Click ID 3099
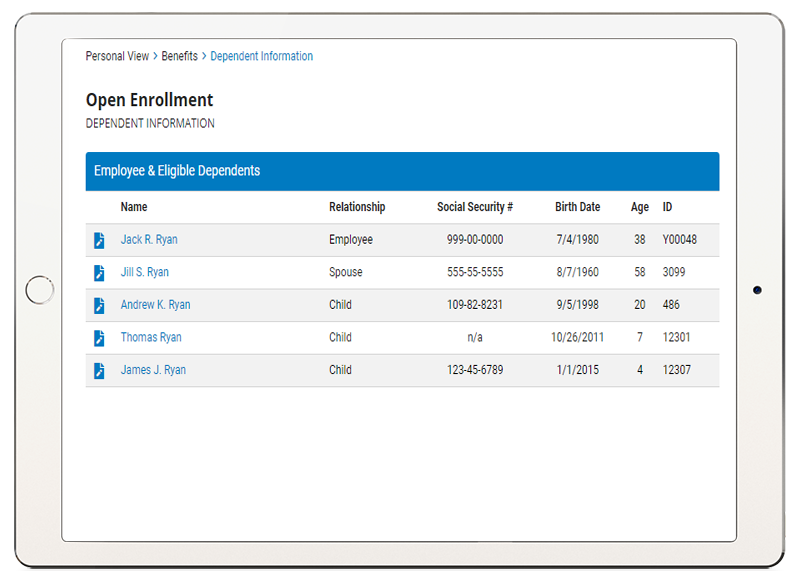This screenshot has height=571, width=800. click(x=674, y=272)
